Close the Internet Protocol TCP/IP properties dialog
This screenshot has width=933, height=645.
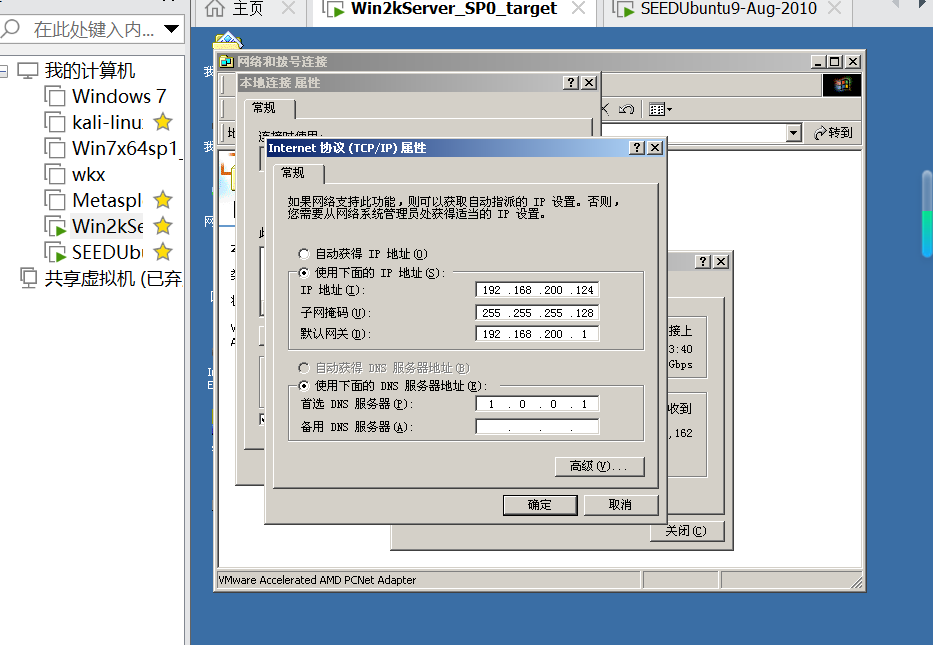coord(655,148)
